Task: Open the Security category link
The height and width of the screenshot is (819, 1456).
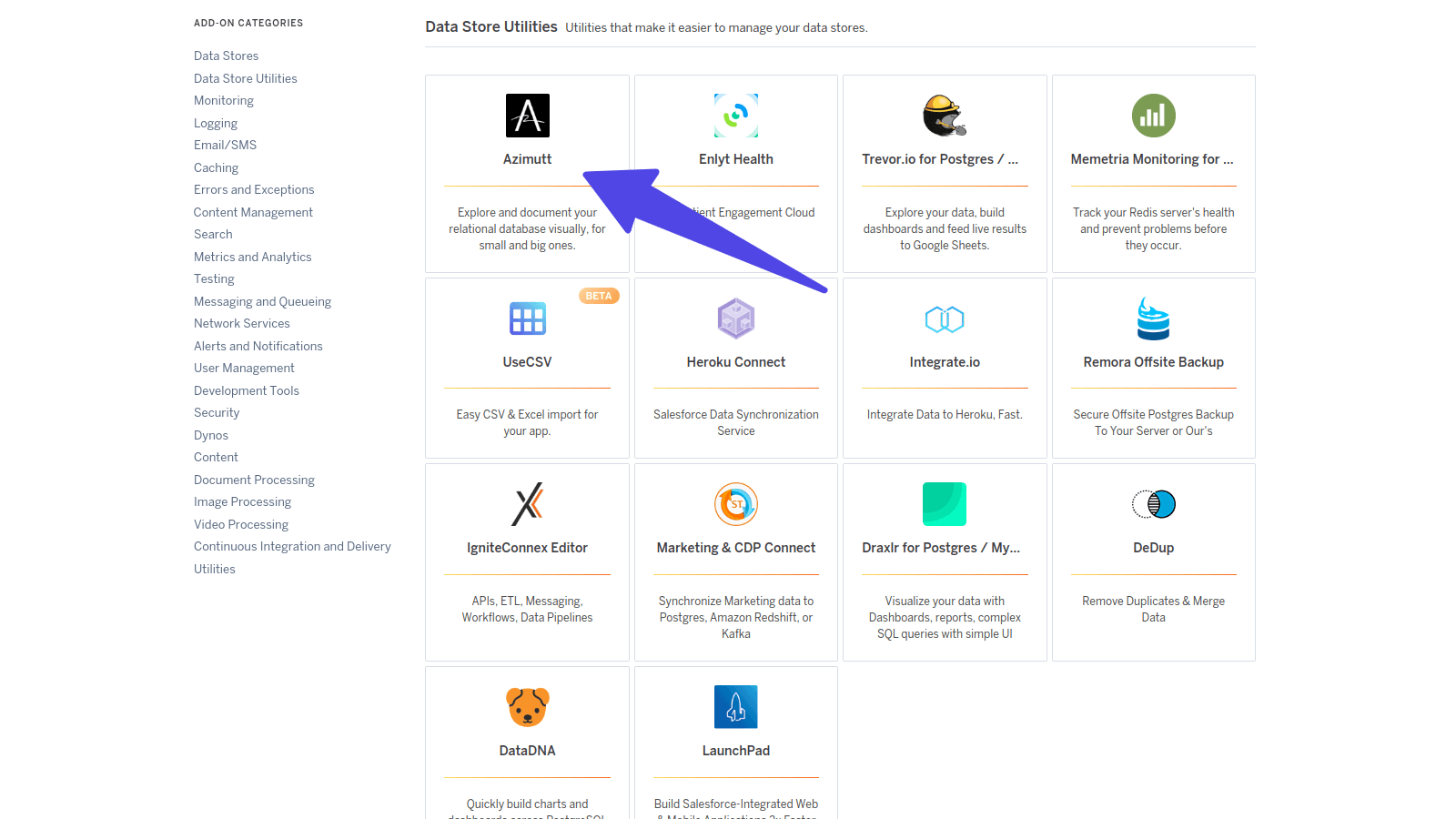Action: (x=217, y=412)
